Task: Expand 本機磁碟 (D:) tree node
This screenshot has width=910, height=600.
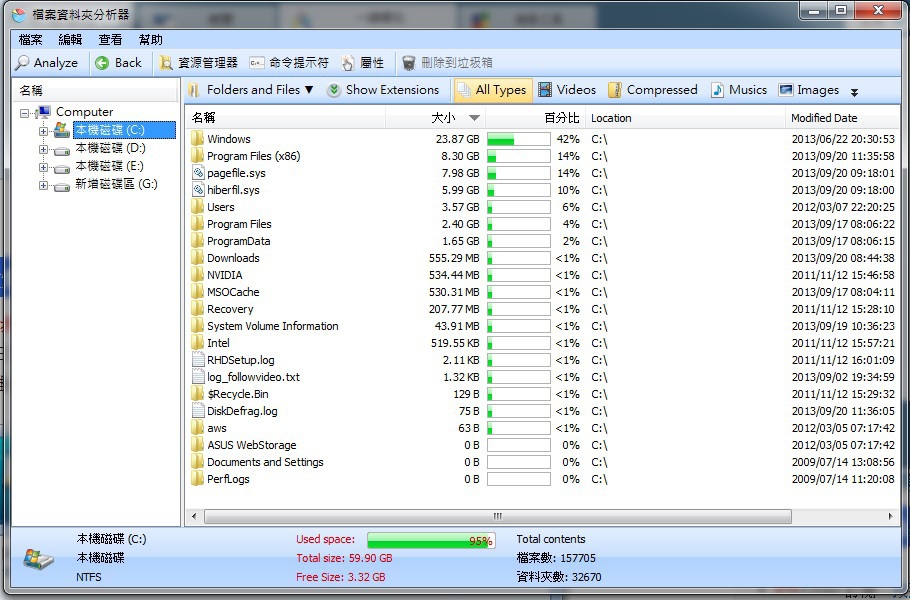Action: click(43, 149)
